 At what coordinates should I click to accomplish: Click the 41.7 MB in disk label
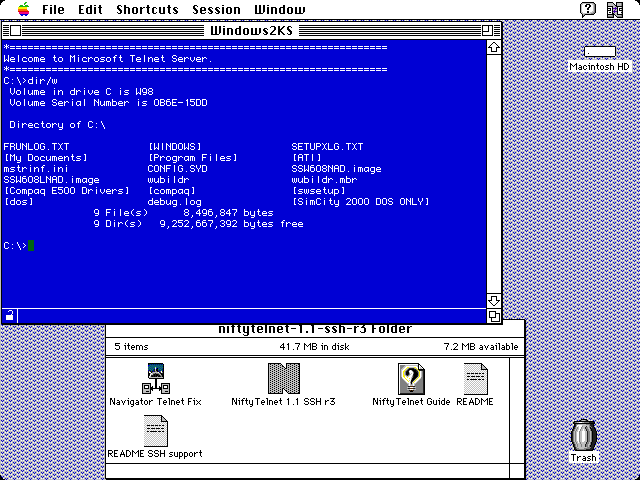(314, 347)
